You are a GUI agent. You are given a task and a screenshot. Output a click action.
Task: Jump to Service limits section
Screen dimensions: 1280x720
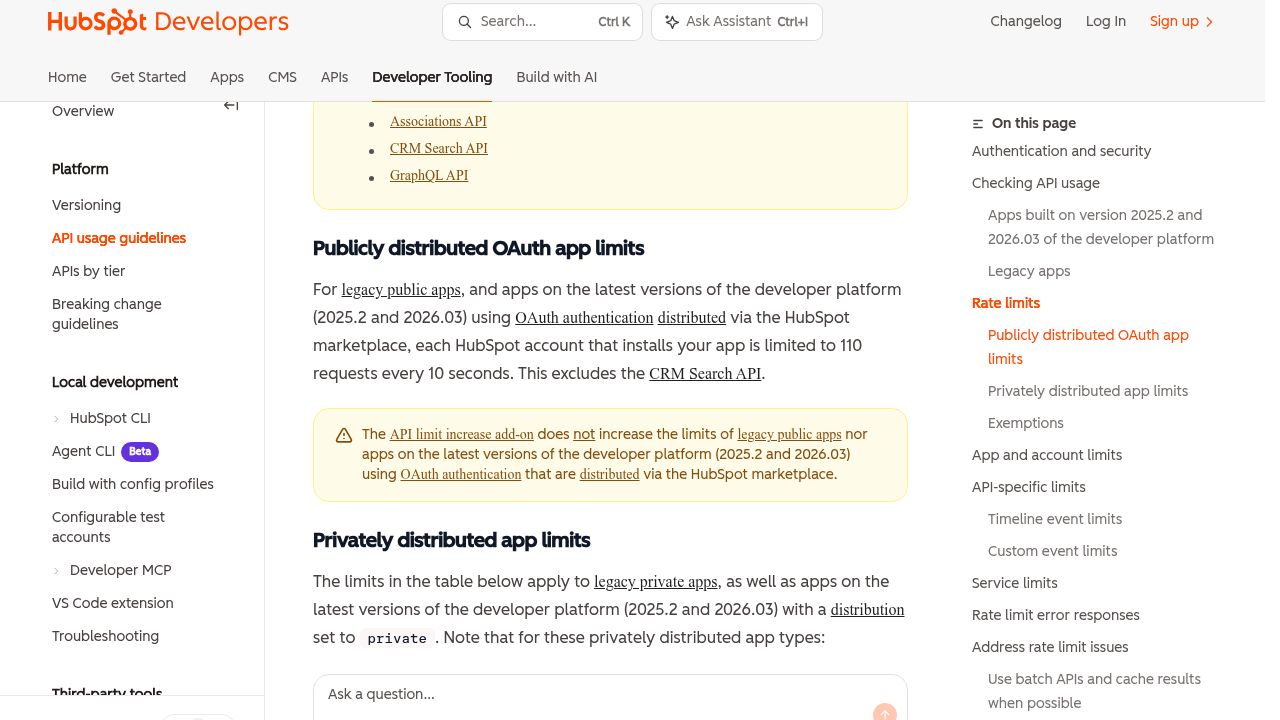[x=1015, y=584]
